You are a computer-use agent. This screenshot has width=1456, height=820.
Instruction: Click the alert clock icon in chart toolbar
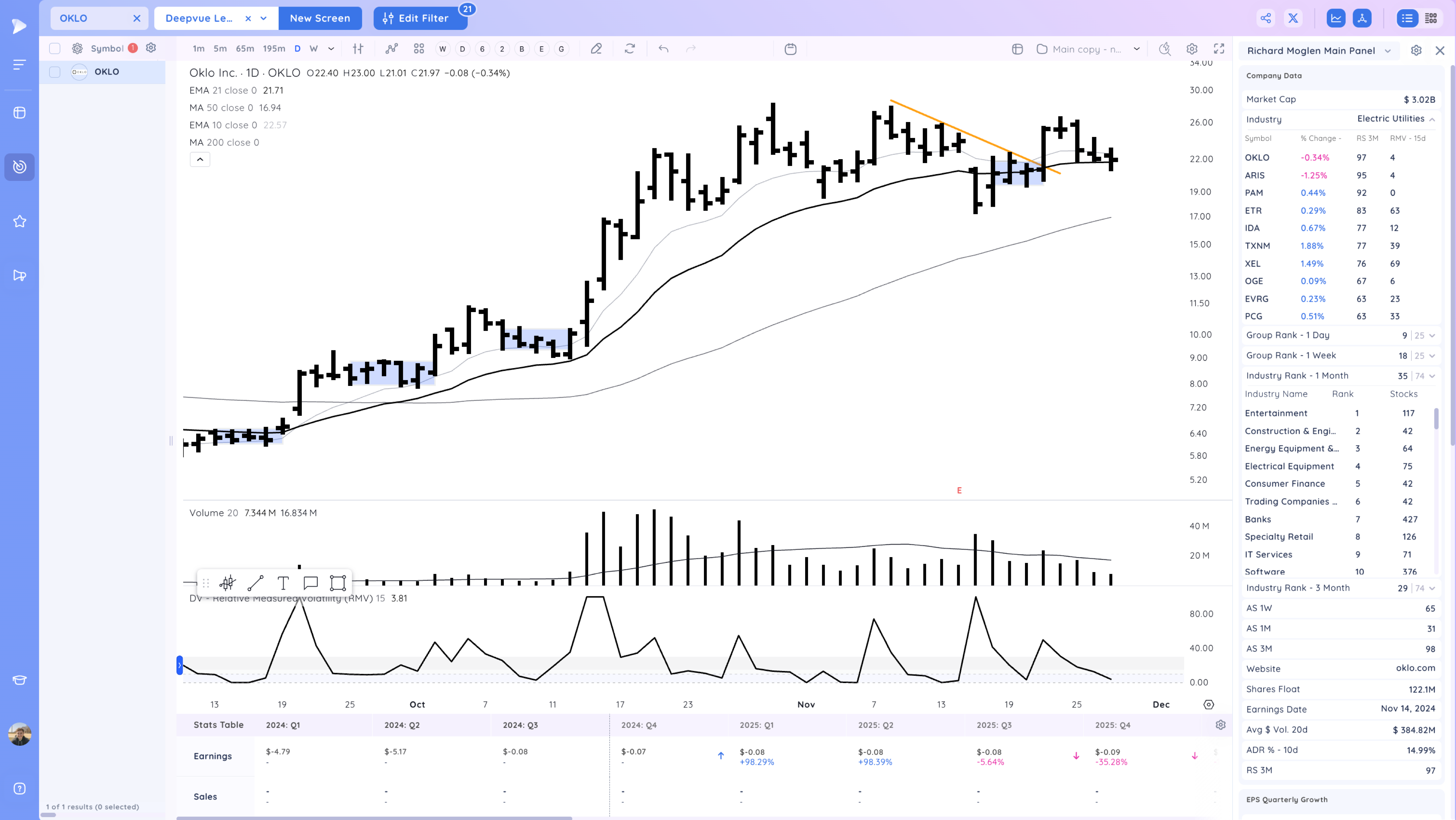pos(1165,49)
